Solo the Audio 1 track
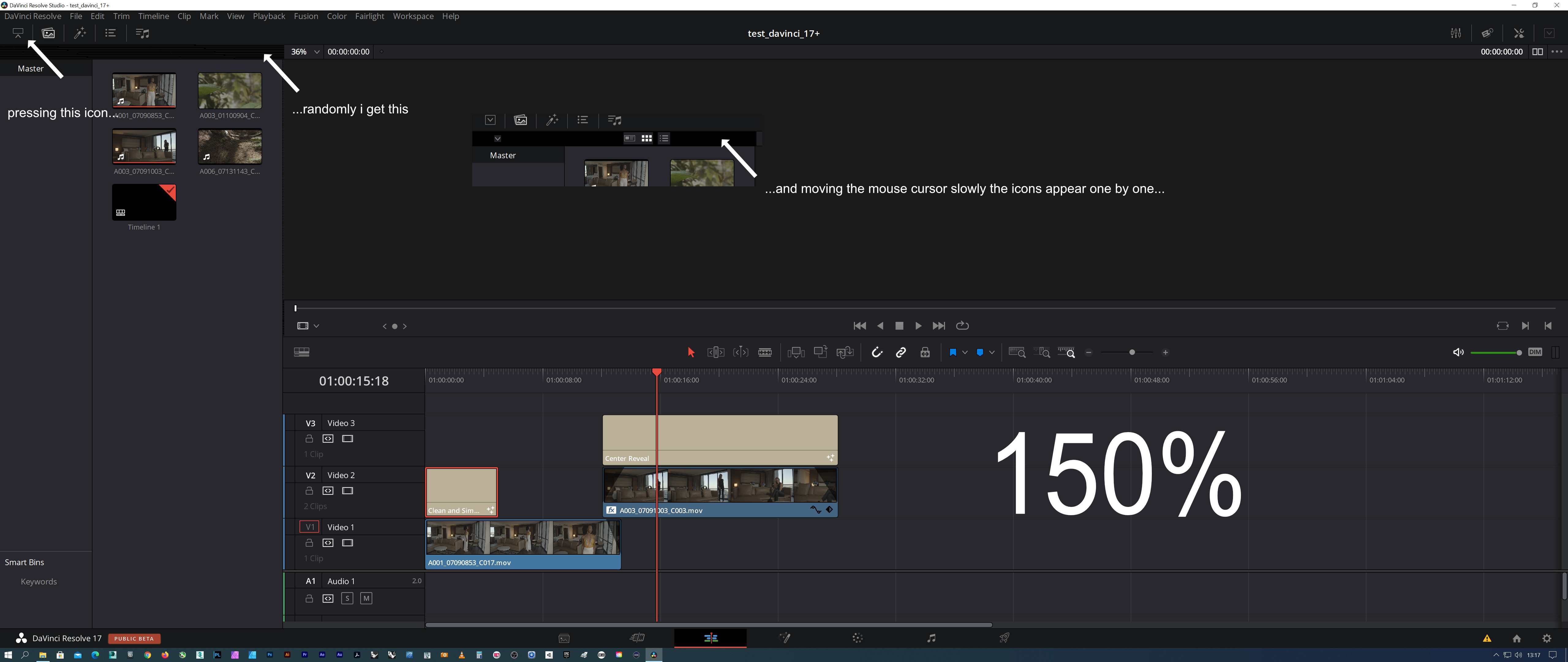Screen dimensions: 1568x662 pyautogui.click(x=347, y=598)
